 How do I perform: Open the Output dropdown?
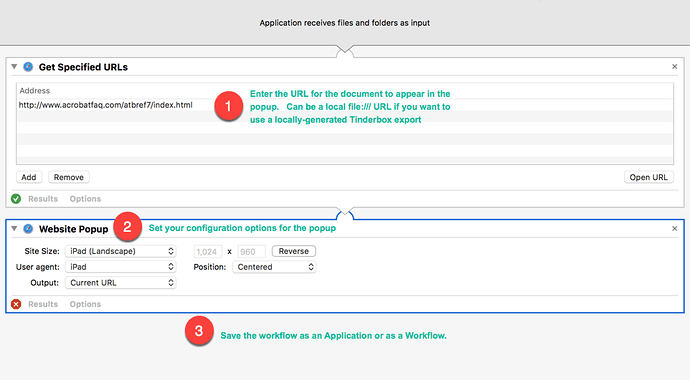(121, 283)
